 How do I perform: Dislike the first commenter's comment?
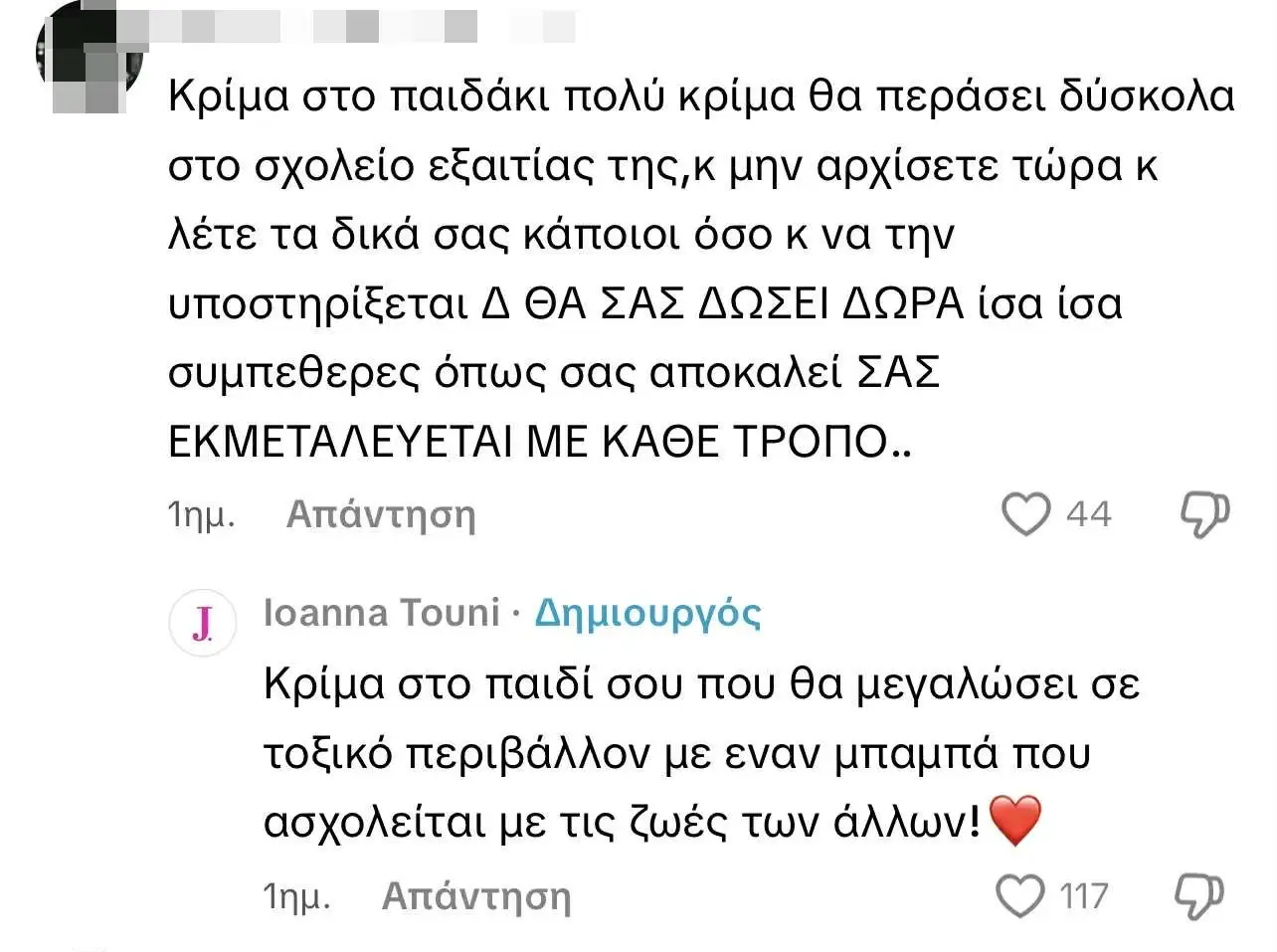coord(1204,514)
